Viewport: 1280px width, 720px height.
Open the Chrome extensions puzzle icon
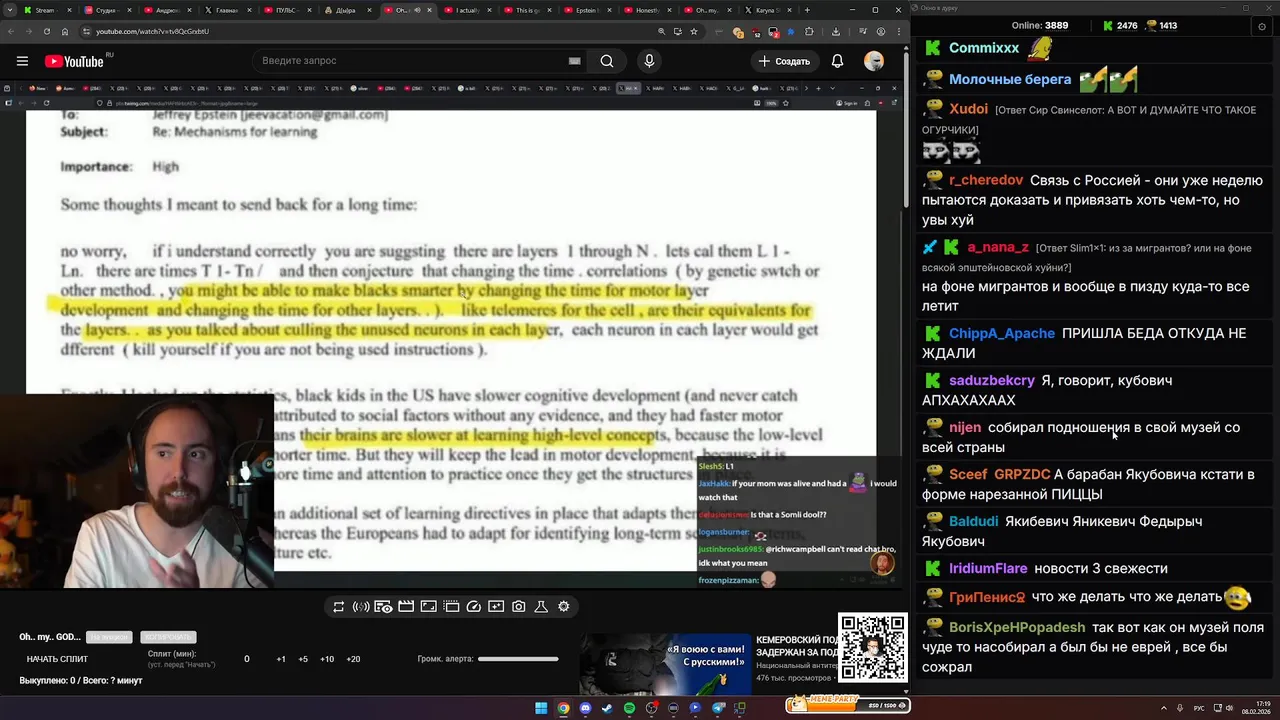pyautogui.click(x=809, y=31)
